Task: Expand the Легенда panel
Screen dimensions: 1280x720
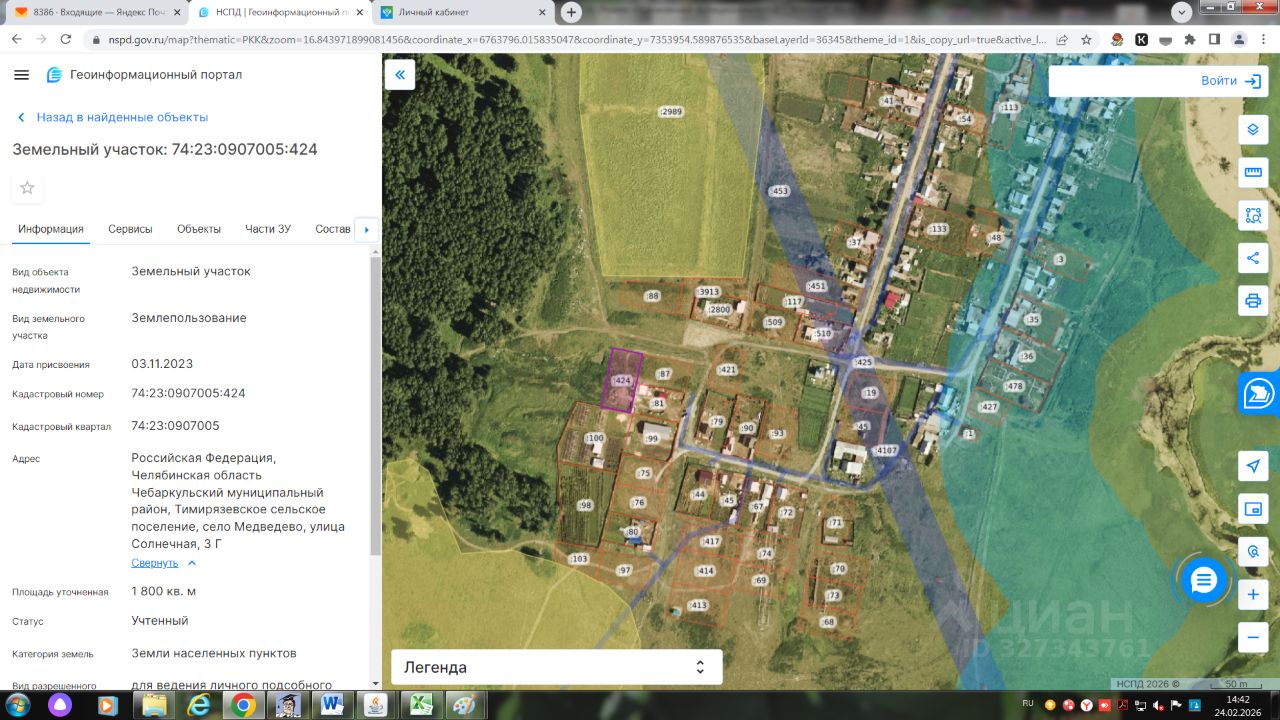Action: (556, 667)
